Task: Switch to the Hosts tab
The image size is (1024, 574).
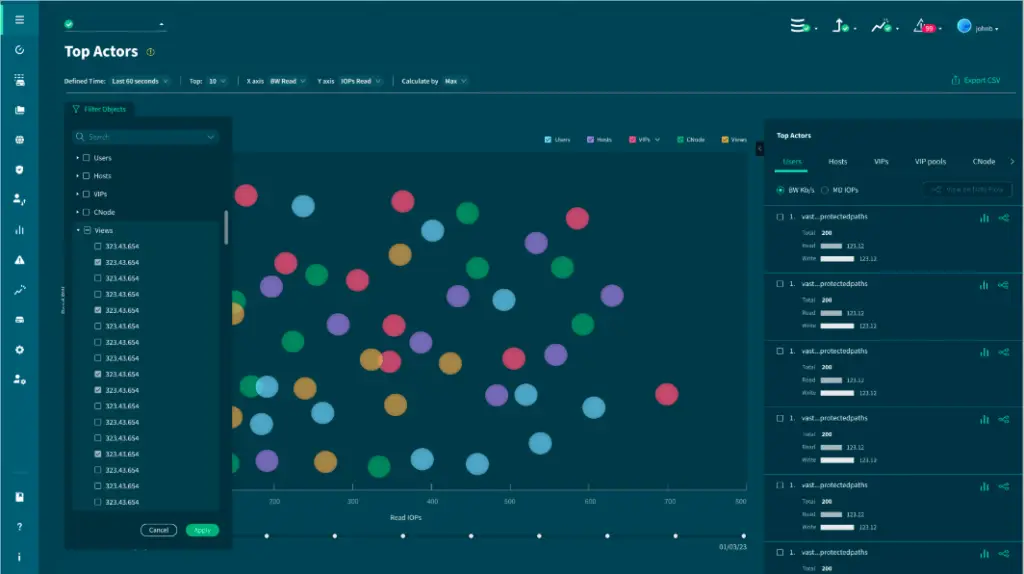Action: tap(838, 161)
